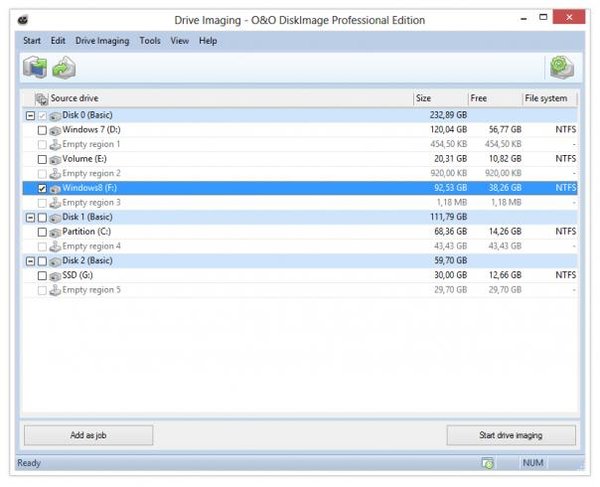Click the app logo in title bar
600x487 pixels.
click(23, 20)
